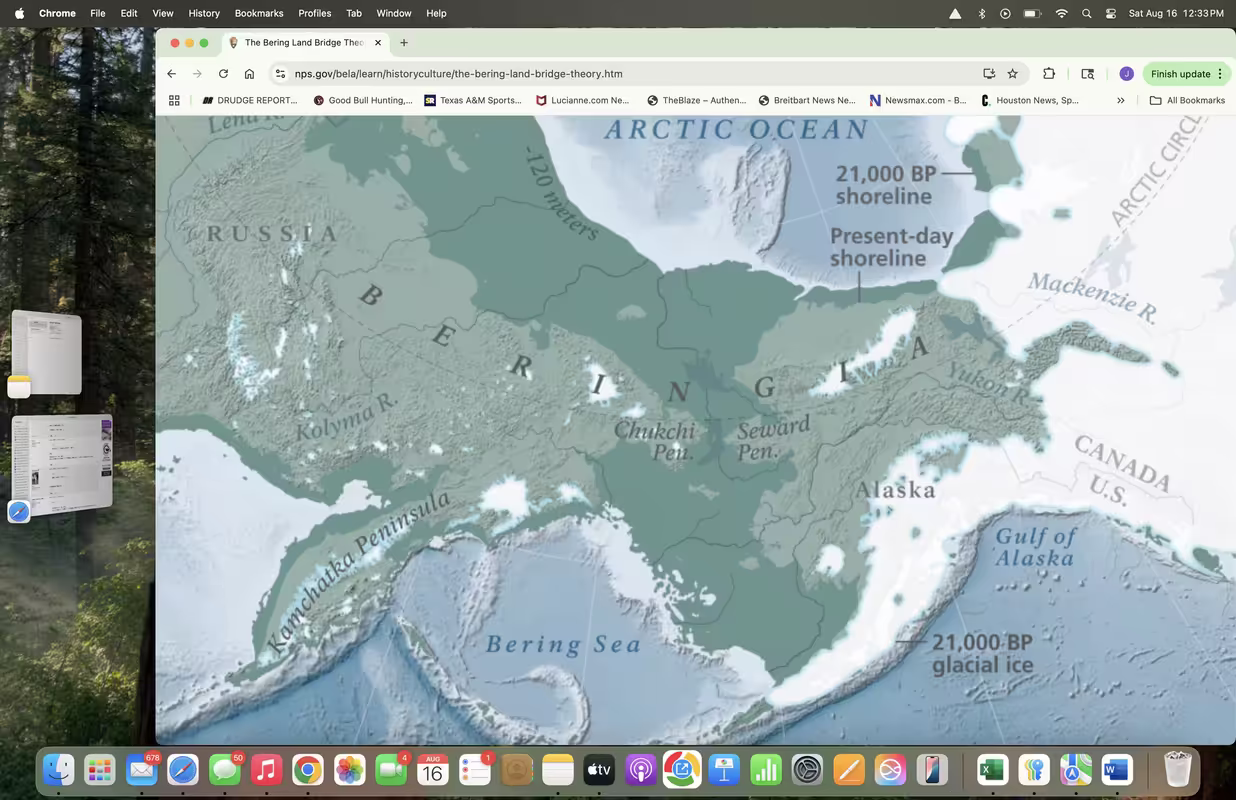Click the nps.gov address bar URL
This screenshot has height=800, width=1236.
point(459,74)
